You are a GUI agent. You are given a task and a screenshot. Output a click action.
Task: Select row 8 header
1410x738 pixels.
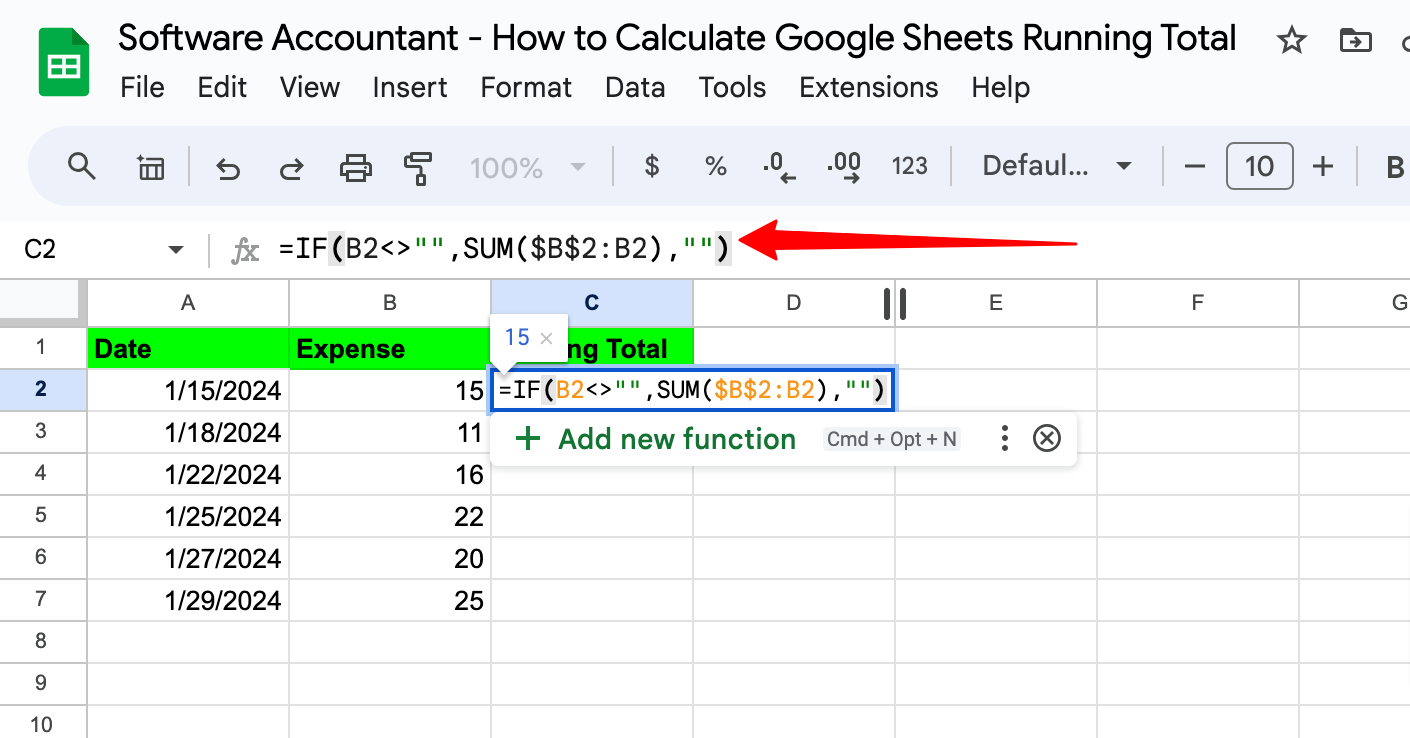point(43,641)
